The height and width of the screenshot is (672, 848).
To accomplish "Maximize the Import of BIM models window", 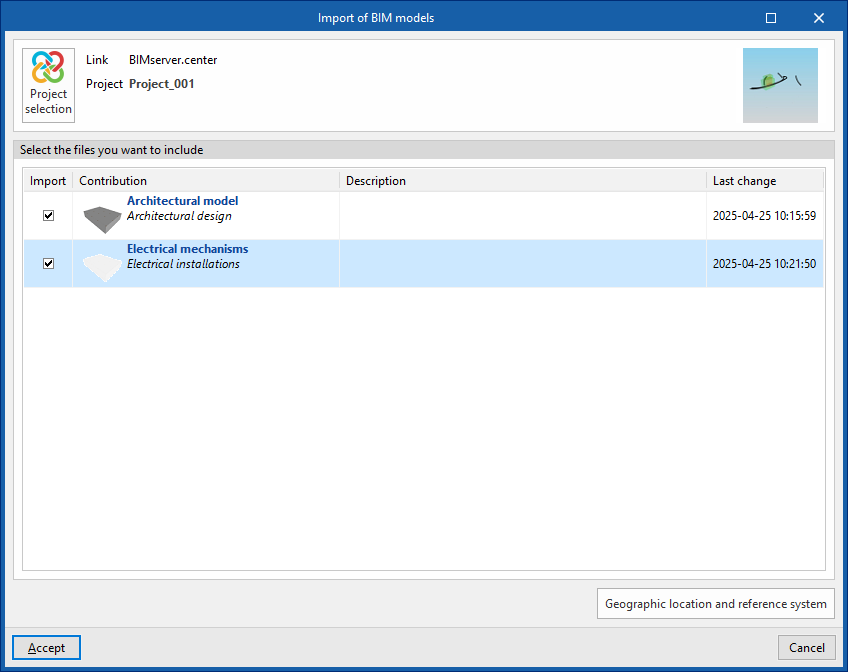I will click(771, 18).
